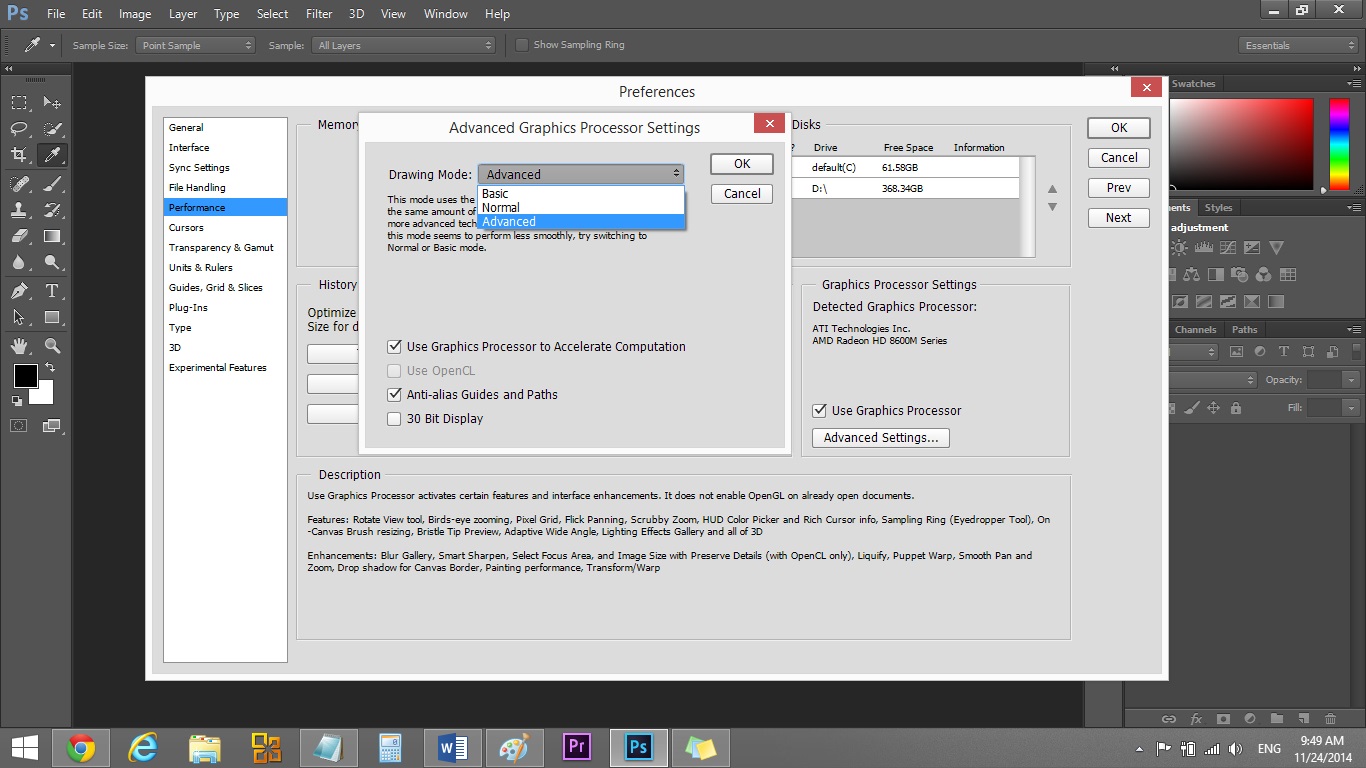Select the Clone Stamp tool

[x=19, y=210]
